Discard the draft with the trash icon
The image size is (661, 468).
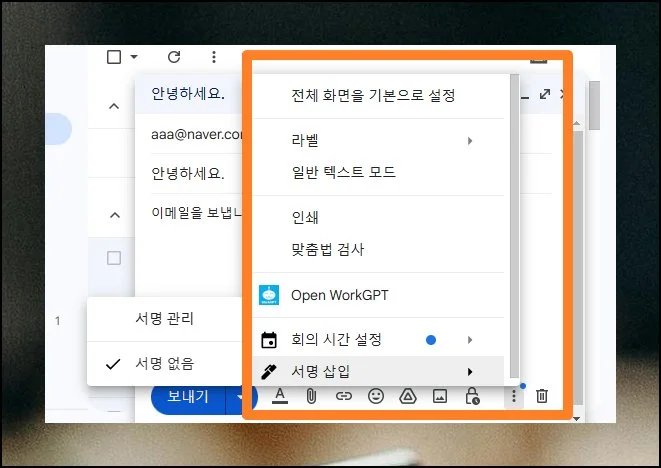coord(541,396)
